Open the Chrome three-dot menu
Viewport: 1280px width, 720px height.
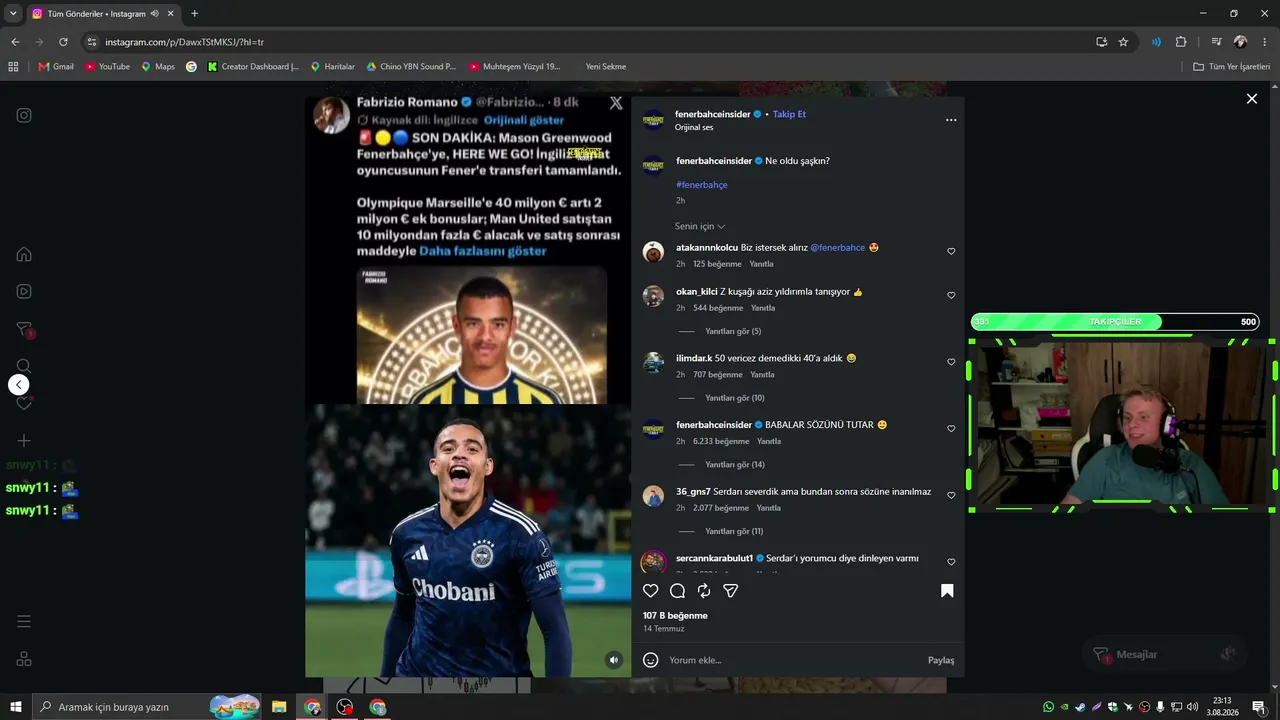(1264, 42)
